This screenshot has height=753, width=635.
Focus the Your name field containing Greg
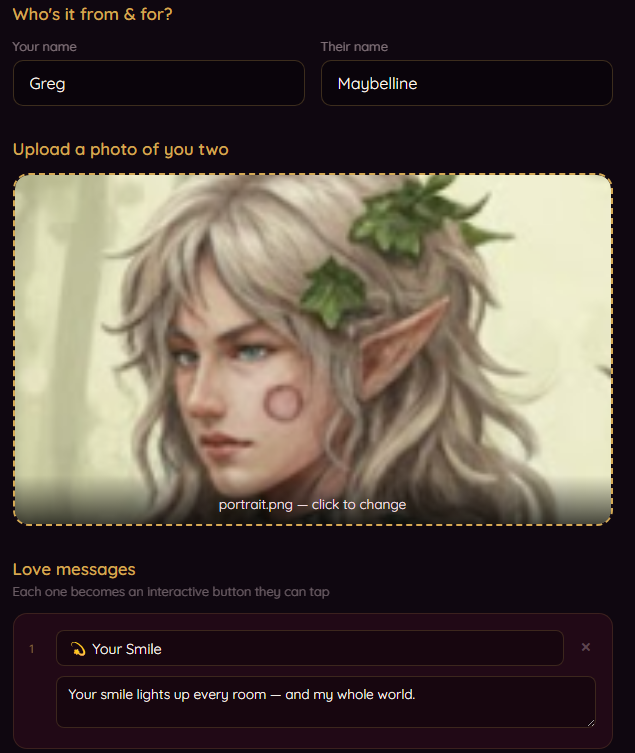159,83
